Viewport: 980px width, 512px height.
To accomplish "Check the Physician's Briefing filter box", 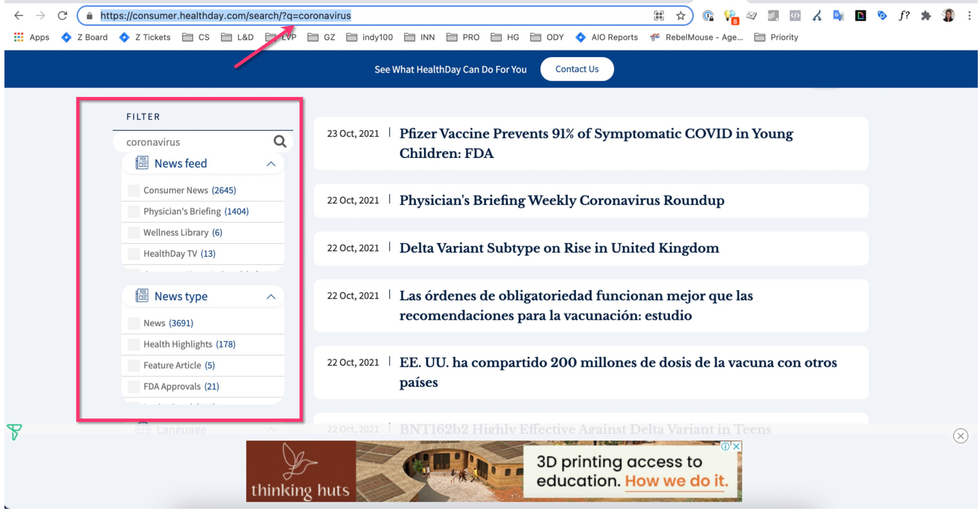I will point(134,212).
